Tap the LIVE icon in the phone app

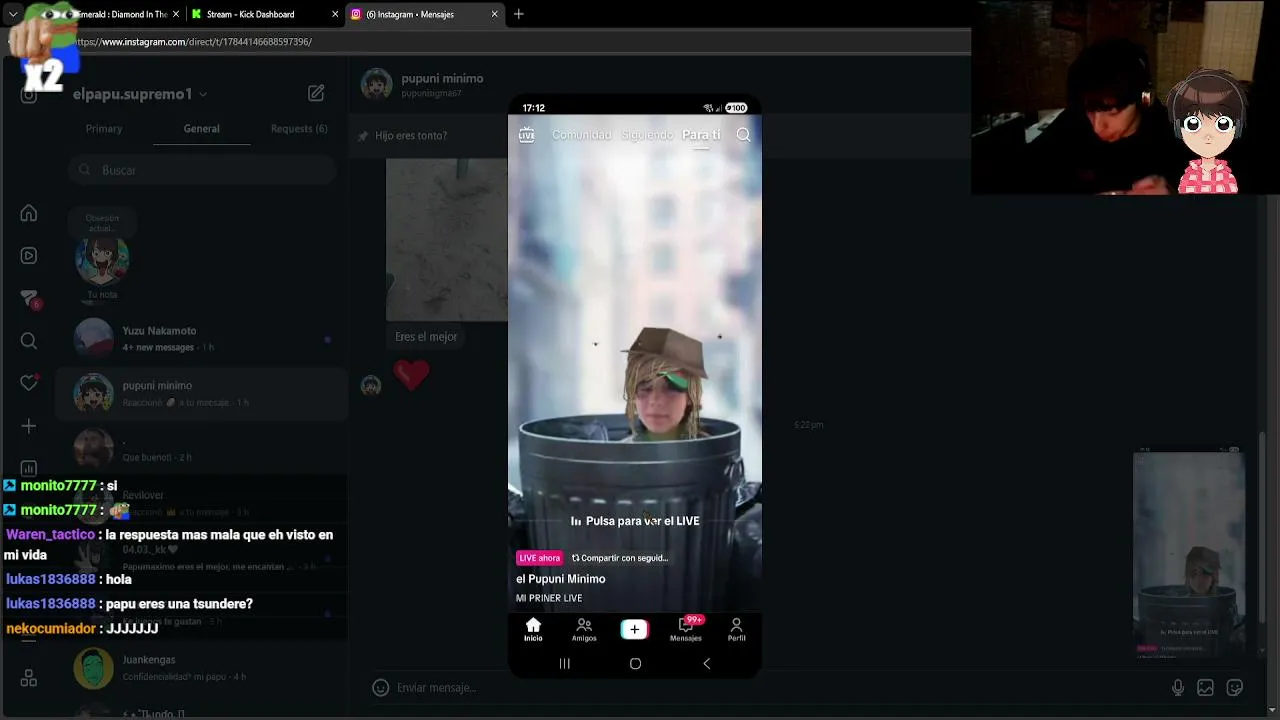click(x=527, y=135)
